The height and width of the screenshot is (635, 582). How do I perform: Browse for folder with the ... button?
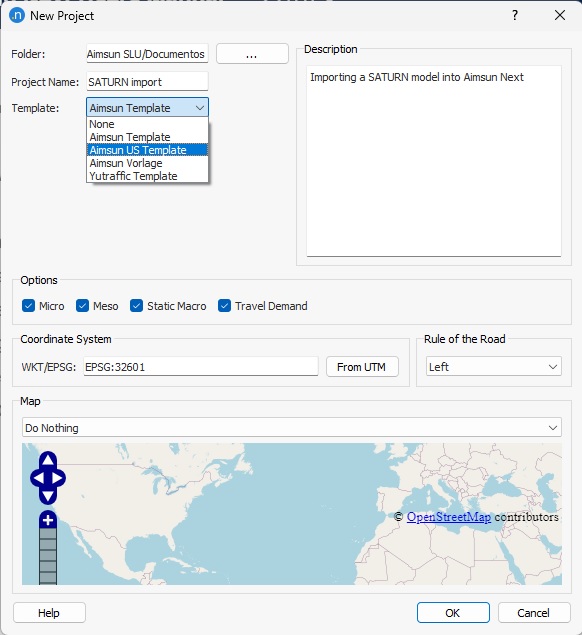click(252, 54)
